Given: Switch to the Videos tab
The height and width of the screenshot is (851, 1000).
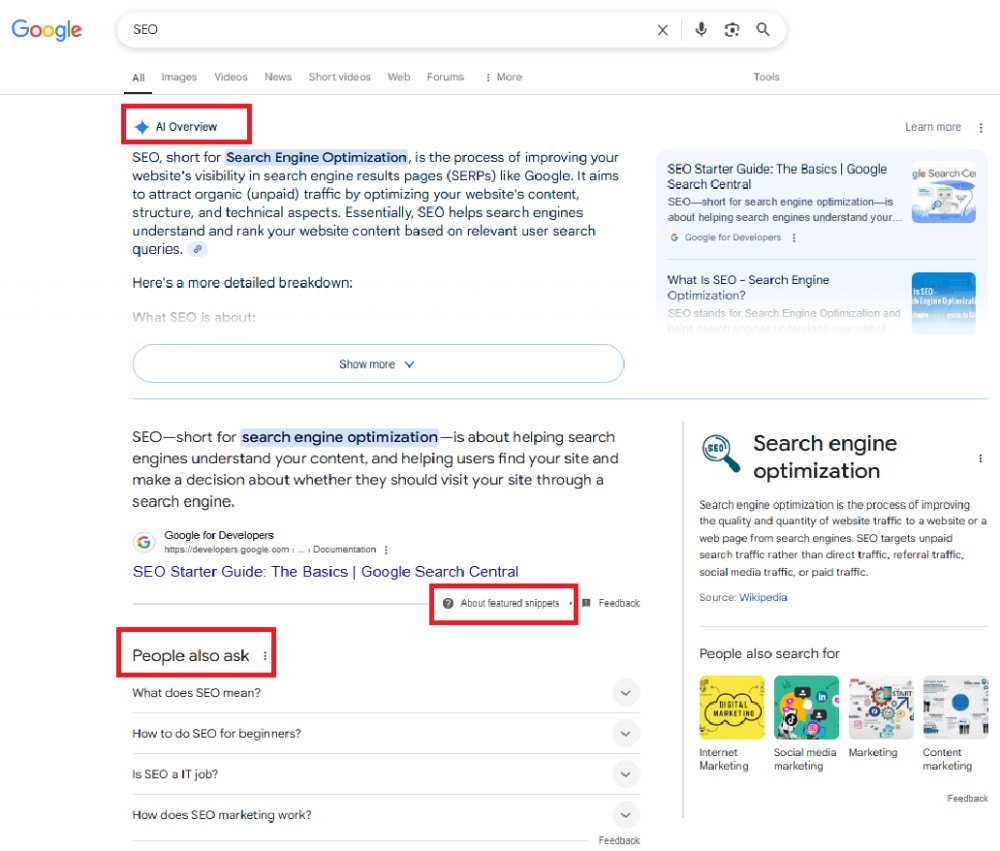Looking at the screenshot, I should point(231,77).
